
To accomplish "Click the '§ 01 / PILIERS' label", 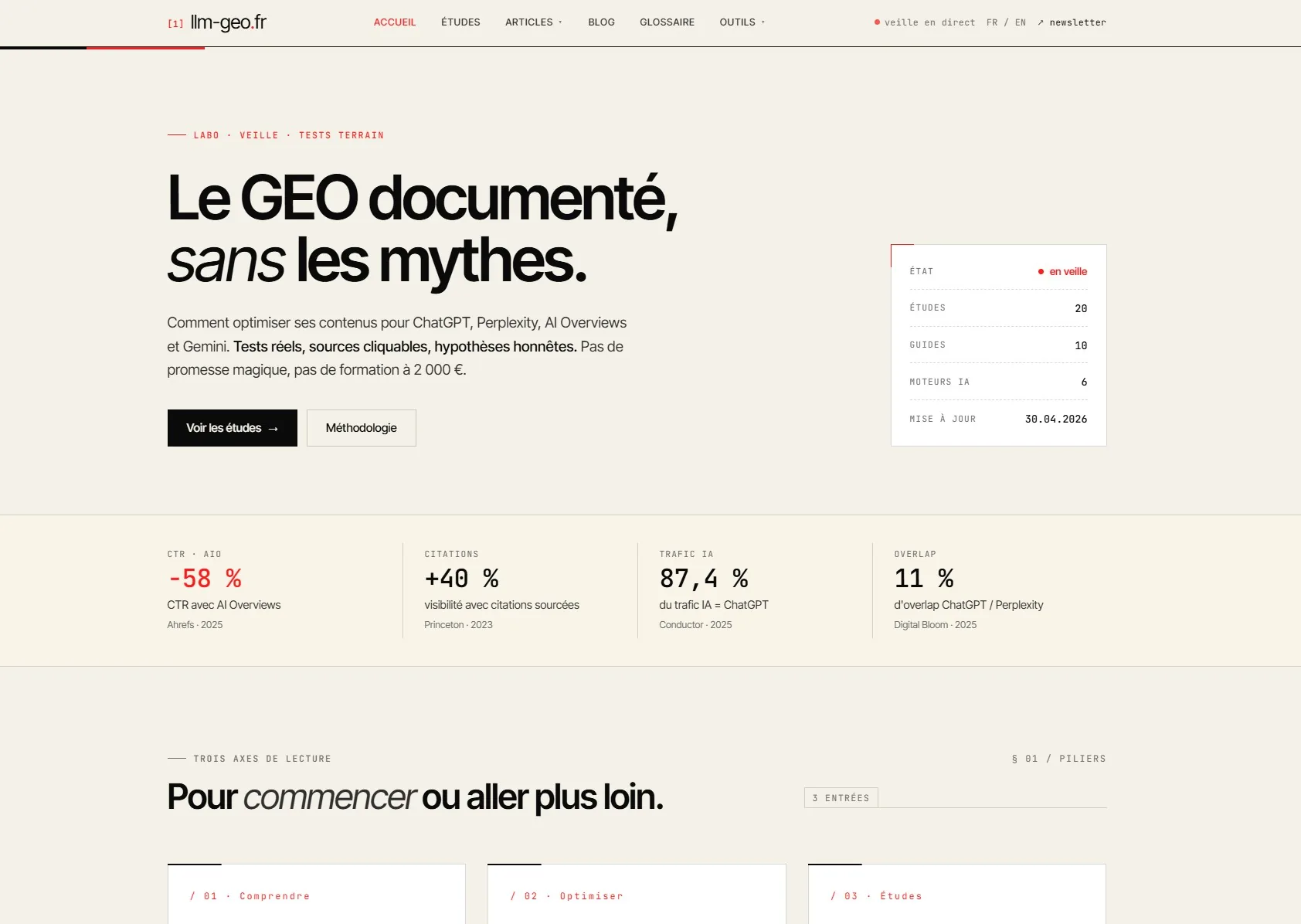I will click(1059, 759).
